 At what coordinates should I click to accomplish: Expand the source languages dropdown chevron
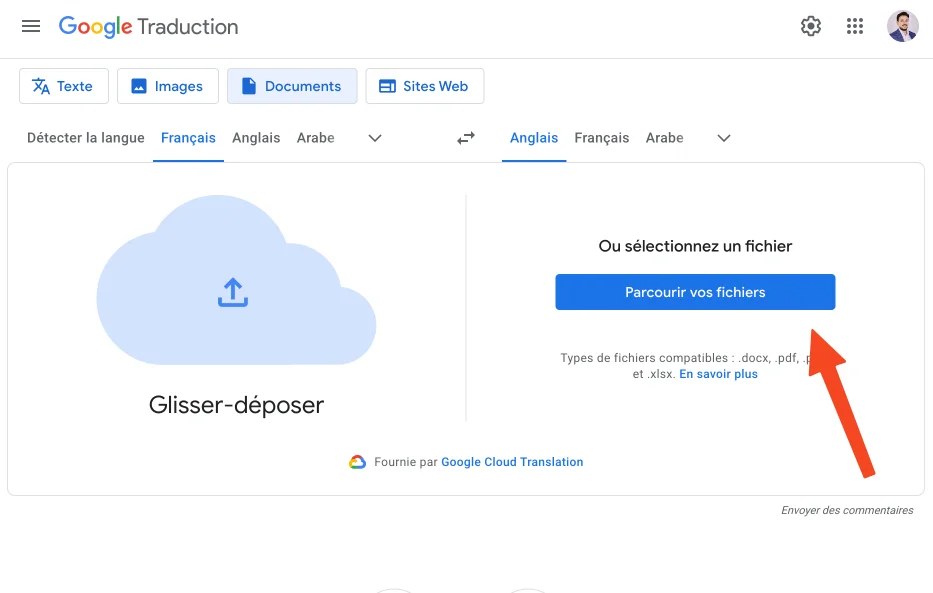[x=375, y=139]
